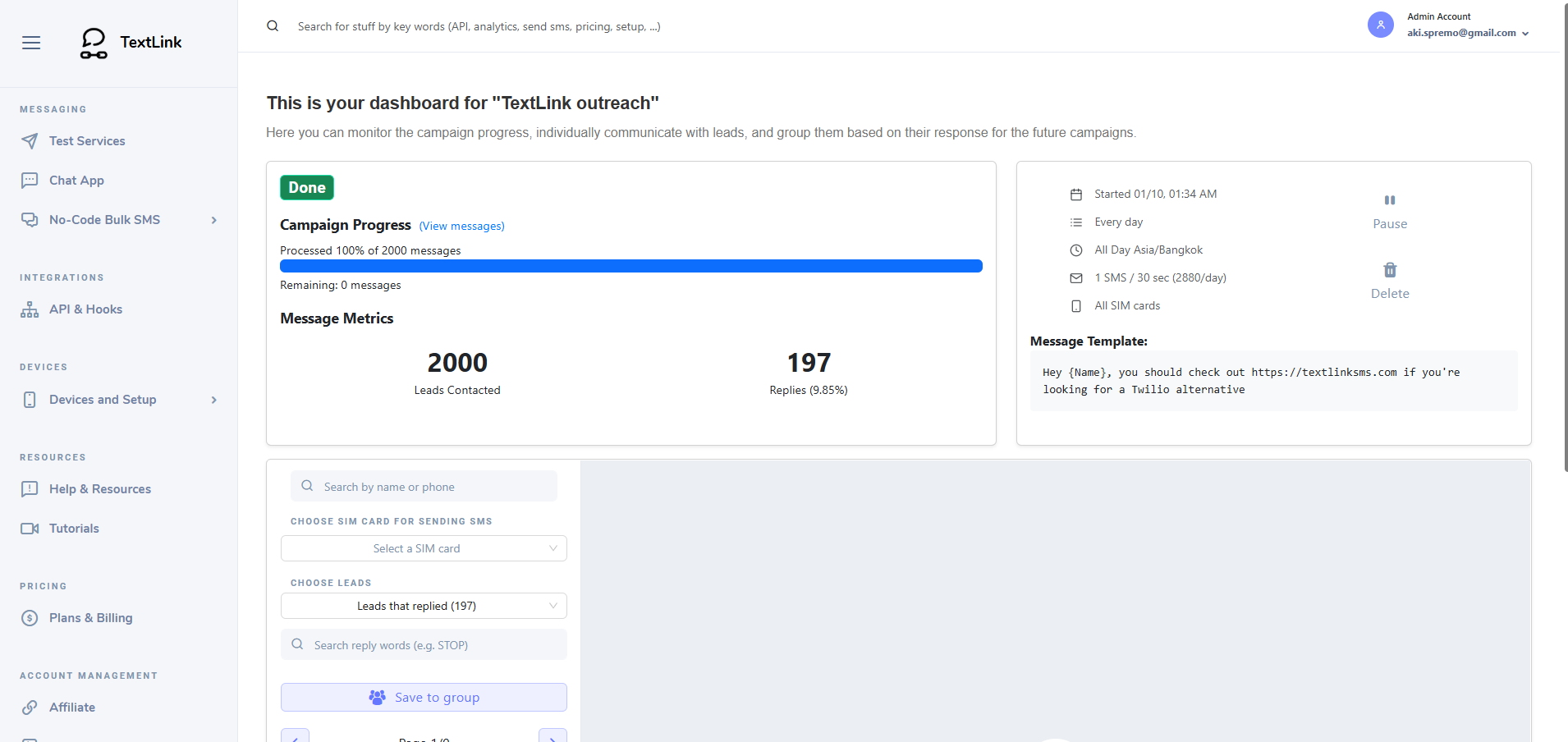Image resolution: width=1568 pixels, height=742 pixels.
Task: Click the Admin Account avatar icon
Action: pyautogui.click(x=1380, y=25)
